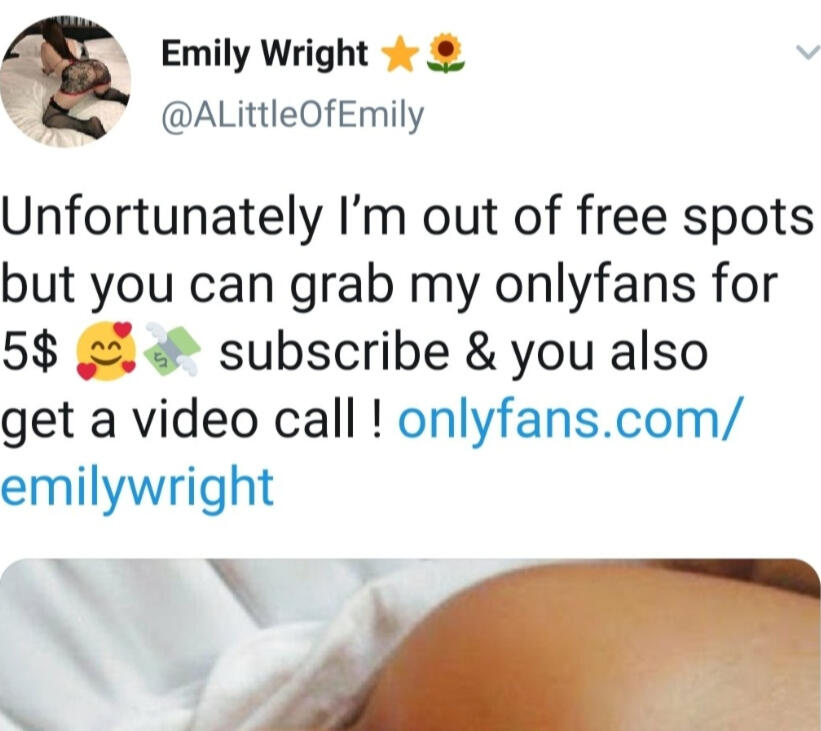This screenshot has height=731, width=821.
Task: Open Emily Wright's profile picture
Action: [x=65, y=81]
